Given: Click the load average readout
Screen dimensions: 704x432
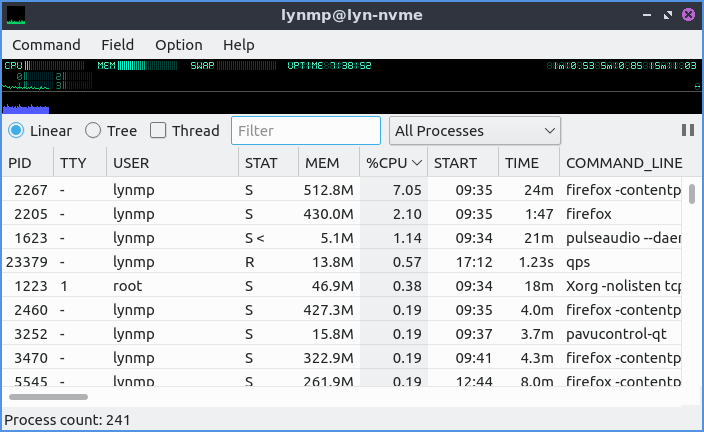Looking at the screenshot, I should pyautogui.click(x=621, y=66).
